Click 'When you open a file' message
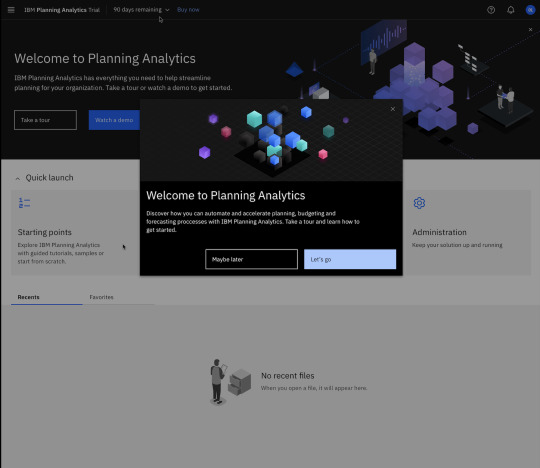 [x=314, y=388]
